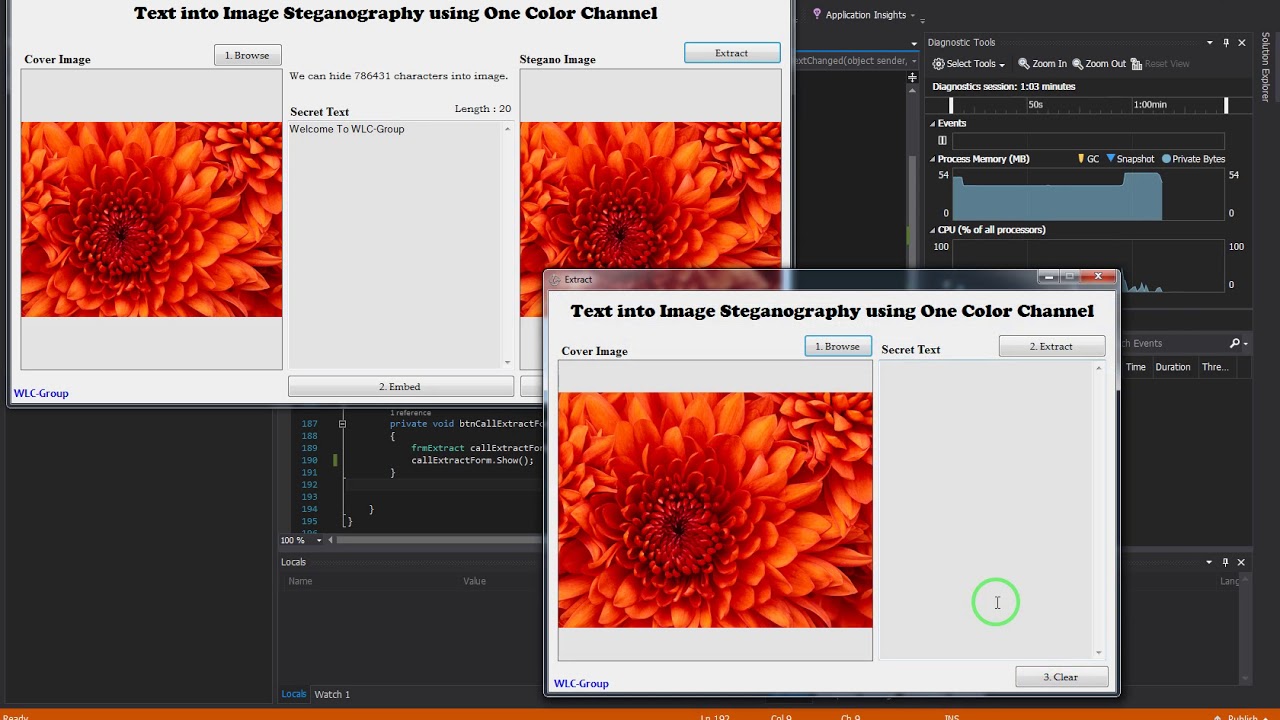Image resolution: width=1280 pixels, height=720 pixels.
Task: Click the Duration column header
Action: 1173,367
